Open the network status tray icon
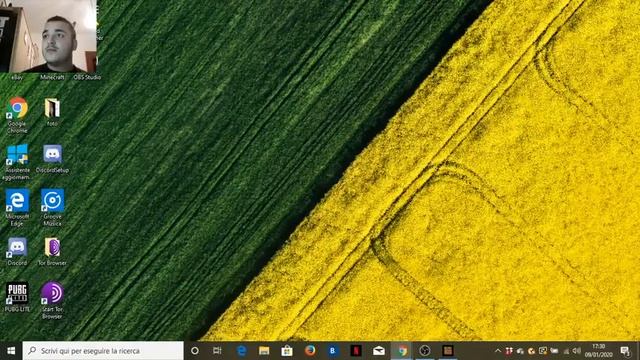Screen dimensions: 640x360 (566, 351)
